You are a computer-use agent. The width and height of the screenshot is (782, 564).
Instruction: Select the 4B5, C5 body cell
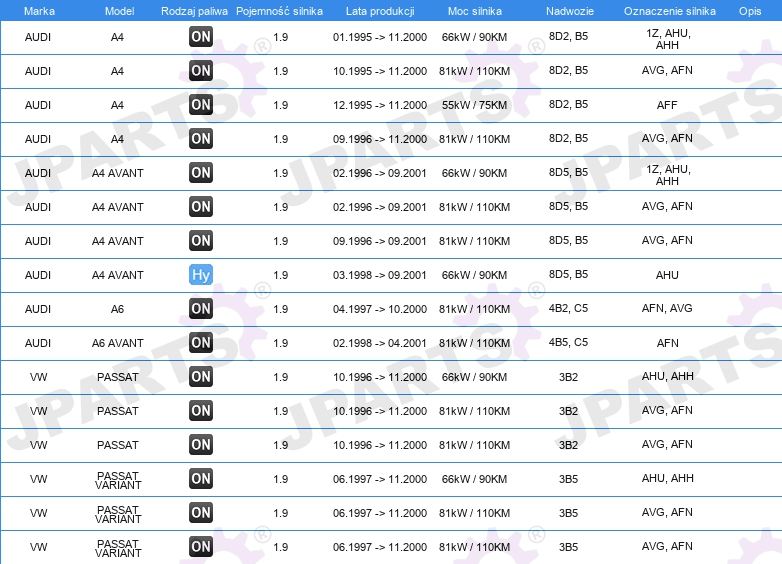pyautogui.click(x=568, y=342)
